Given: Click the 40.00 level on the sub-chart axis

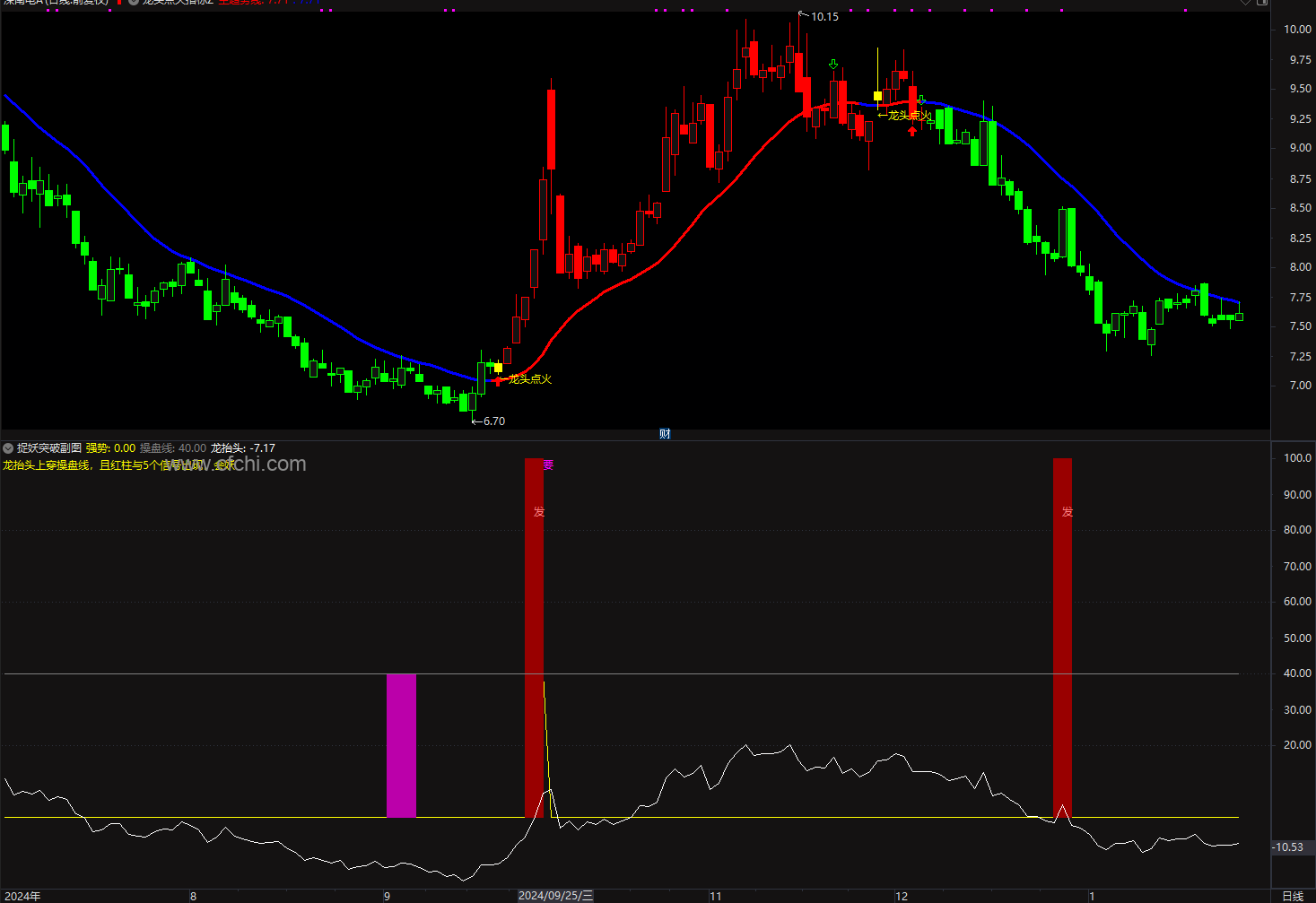Looking at the screenshot, I should (1297, 673).
